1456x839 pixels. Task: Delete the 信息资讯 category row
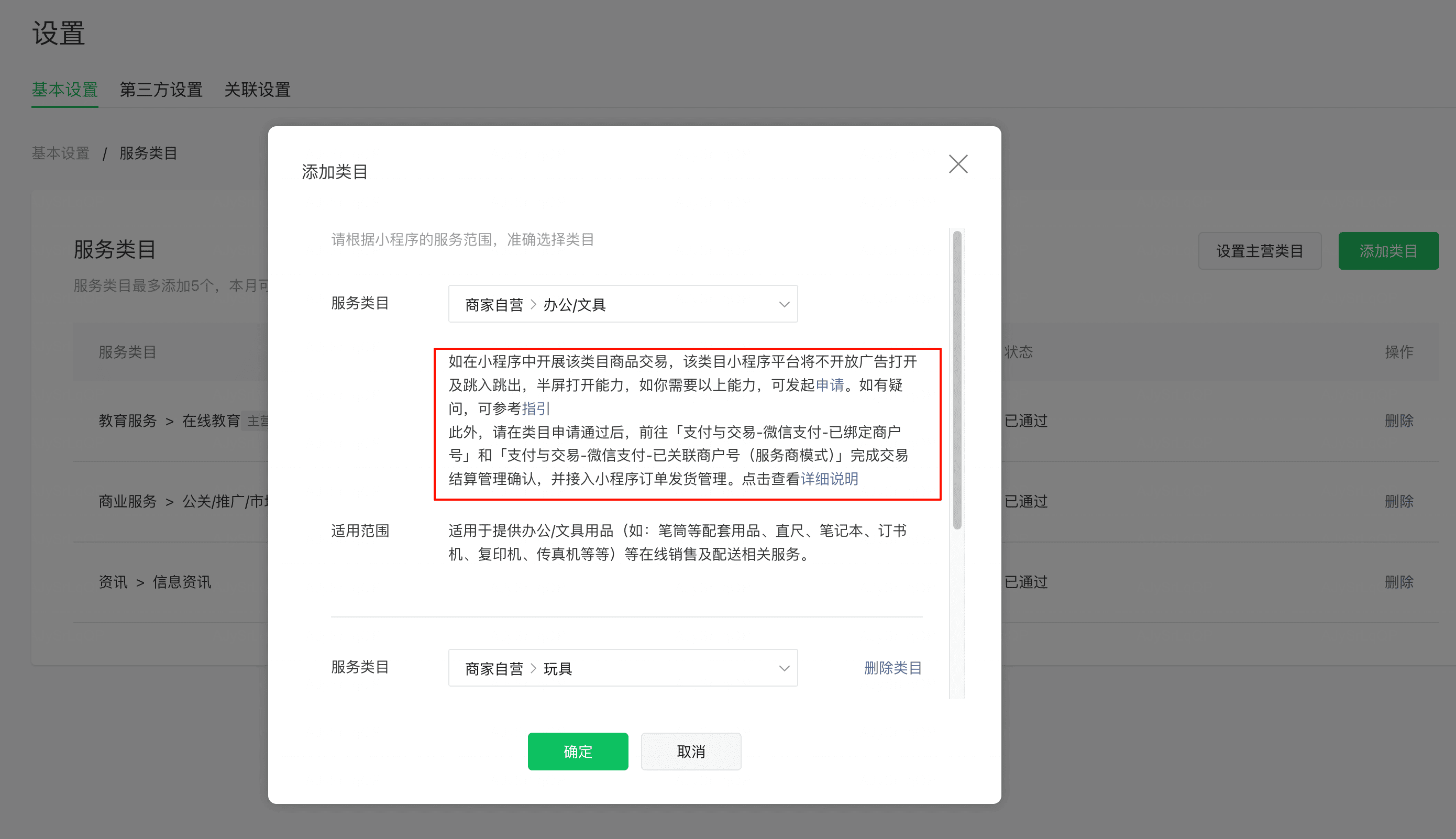point(1398,582)
